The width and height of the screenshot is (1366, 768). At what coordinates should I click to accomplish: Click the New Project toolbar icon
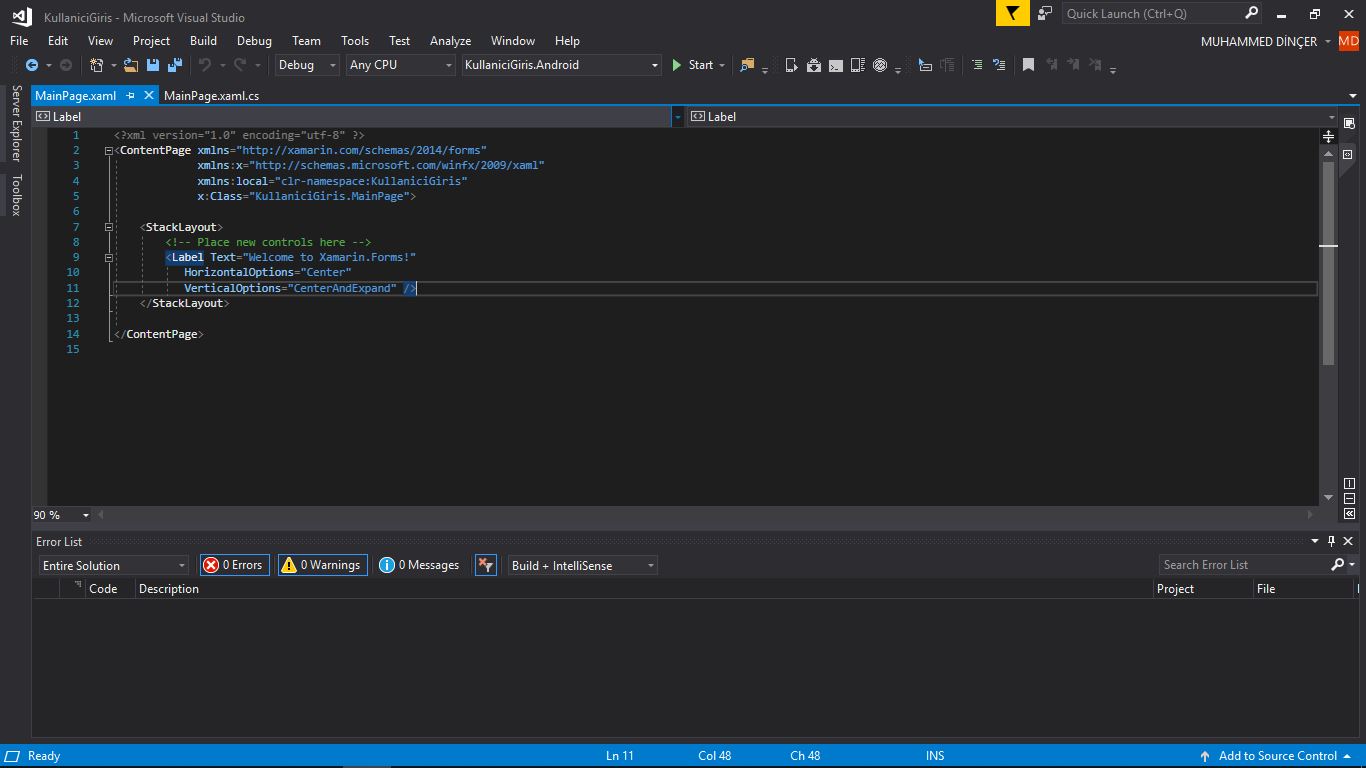97,65
